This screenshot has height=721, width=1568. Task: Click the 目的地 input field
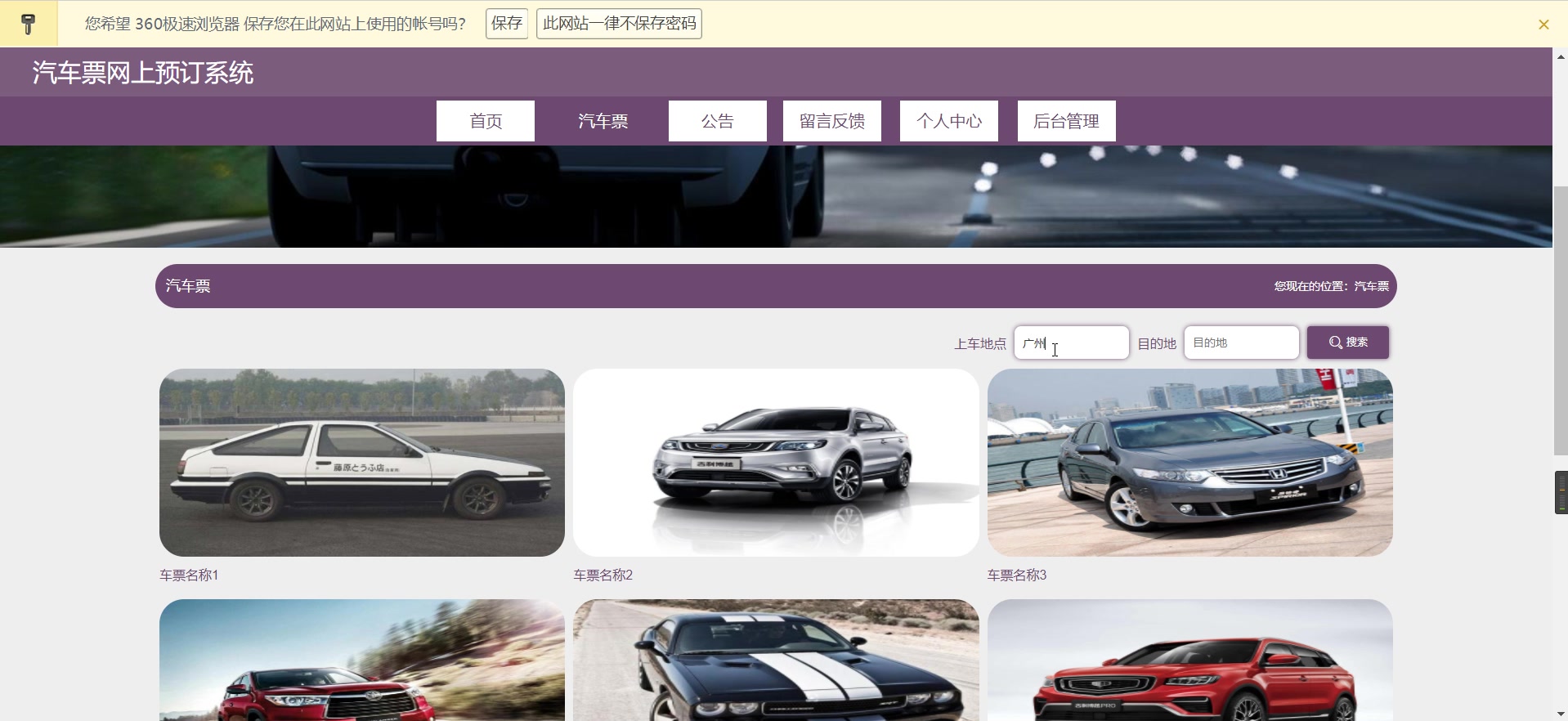click(1241, 343)
